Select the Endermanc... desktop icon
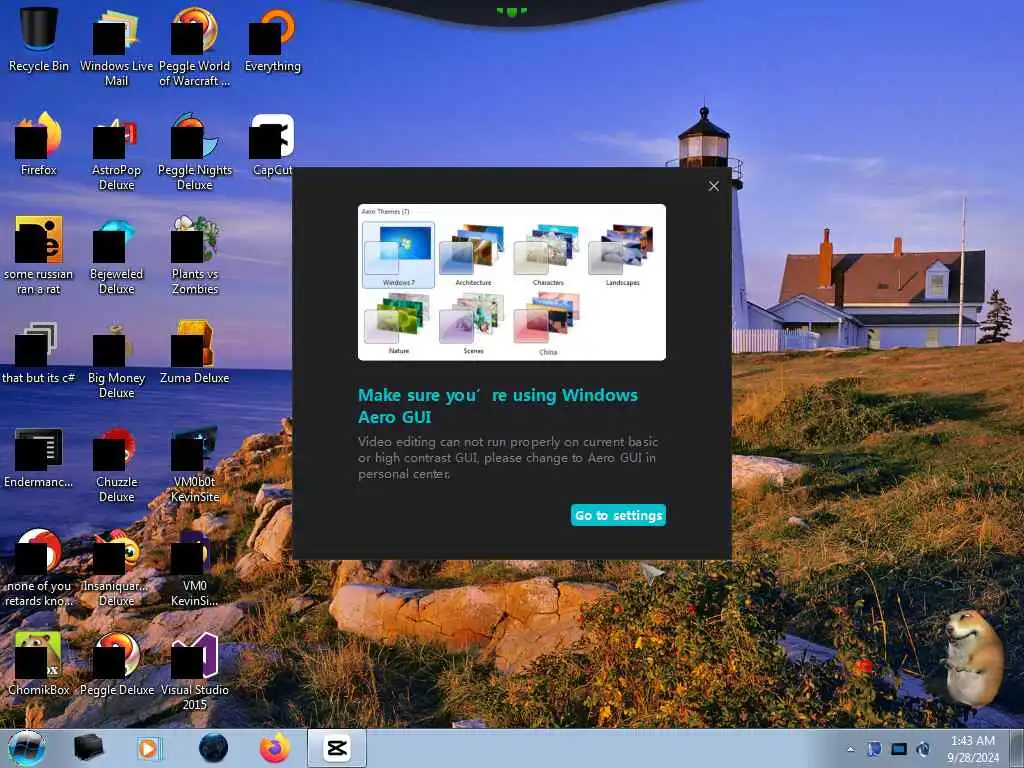 coord(39,456)
